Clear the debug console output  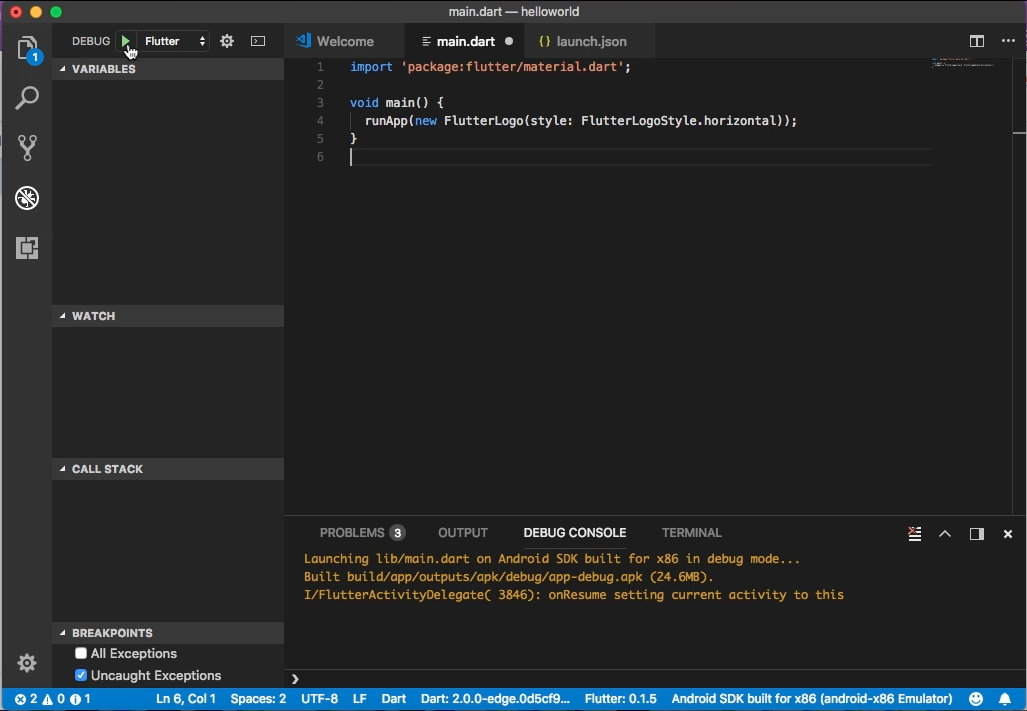914,534
